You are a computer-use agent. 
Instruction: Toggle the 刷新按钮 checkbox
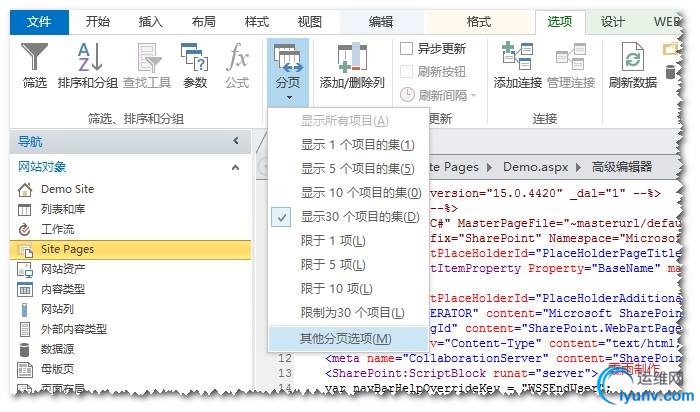tap(406, 71)
